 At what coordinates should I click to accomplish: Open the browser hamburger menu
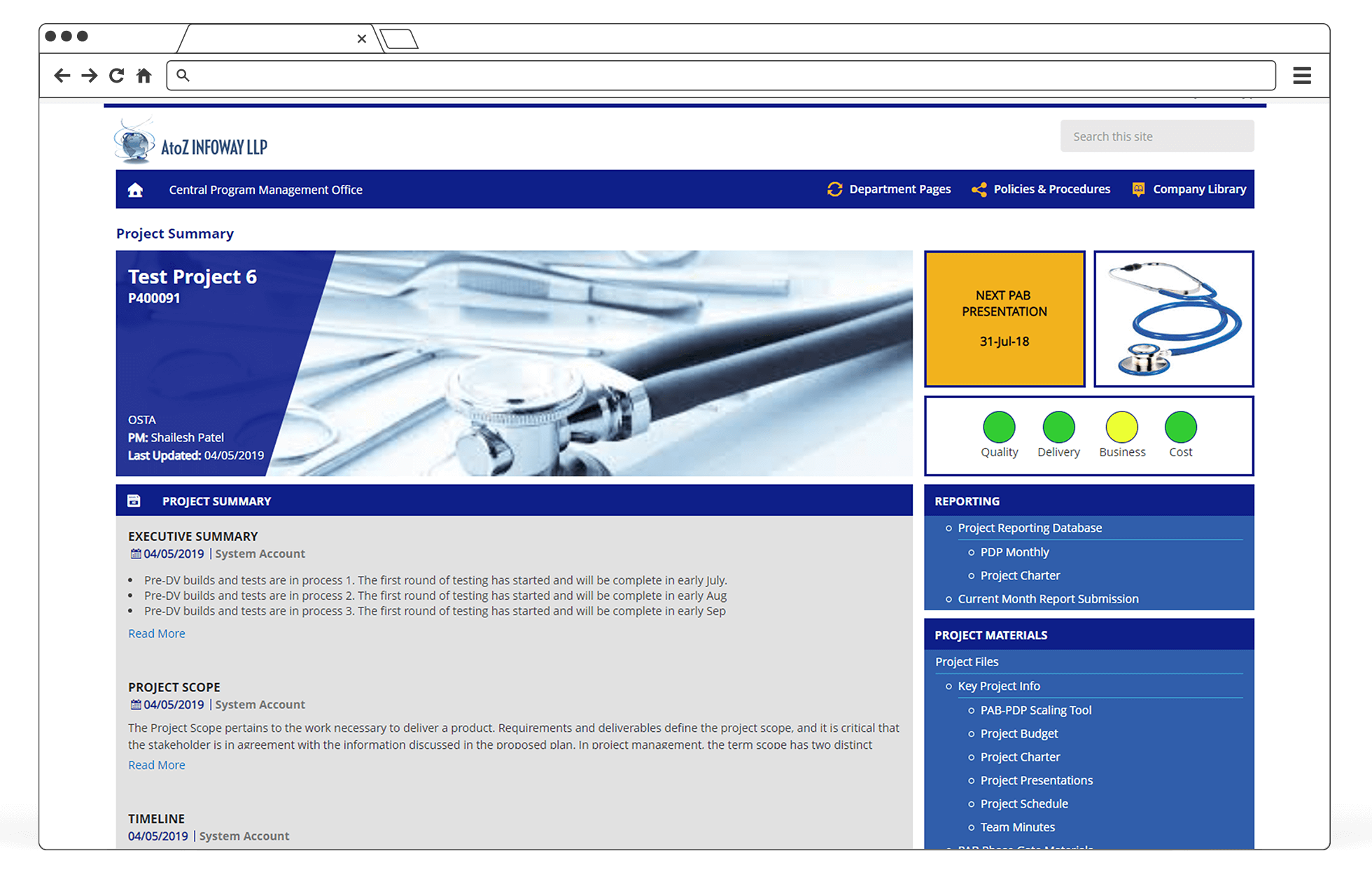[x=1301, y=75]
